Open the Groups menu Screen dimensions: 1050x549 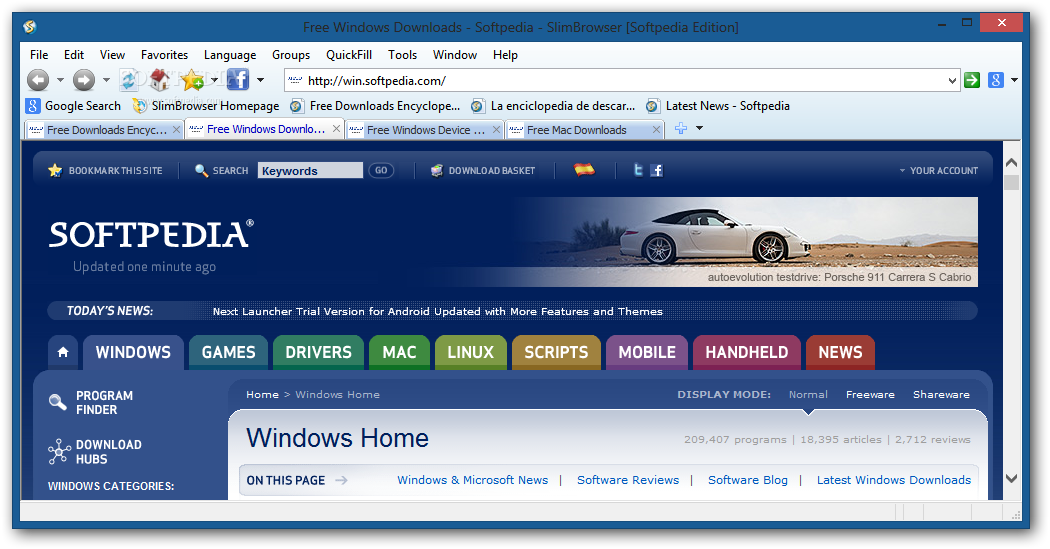pyautogui.click(x=291, y=55)
